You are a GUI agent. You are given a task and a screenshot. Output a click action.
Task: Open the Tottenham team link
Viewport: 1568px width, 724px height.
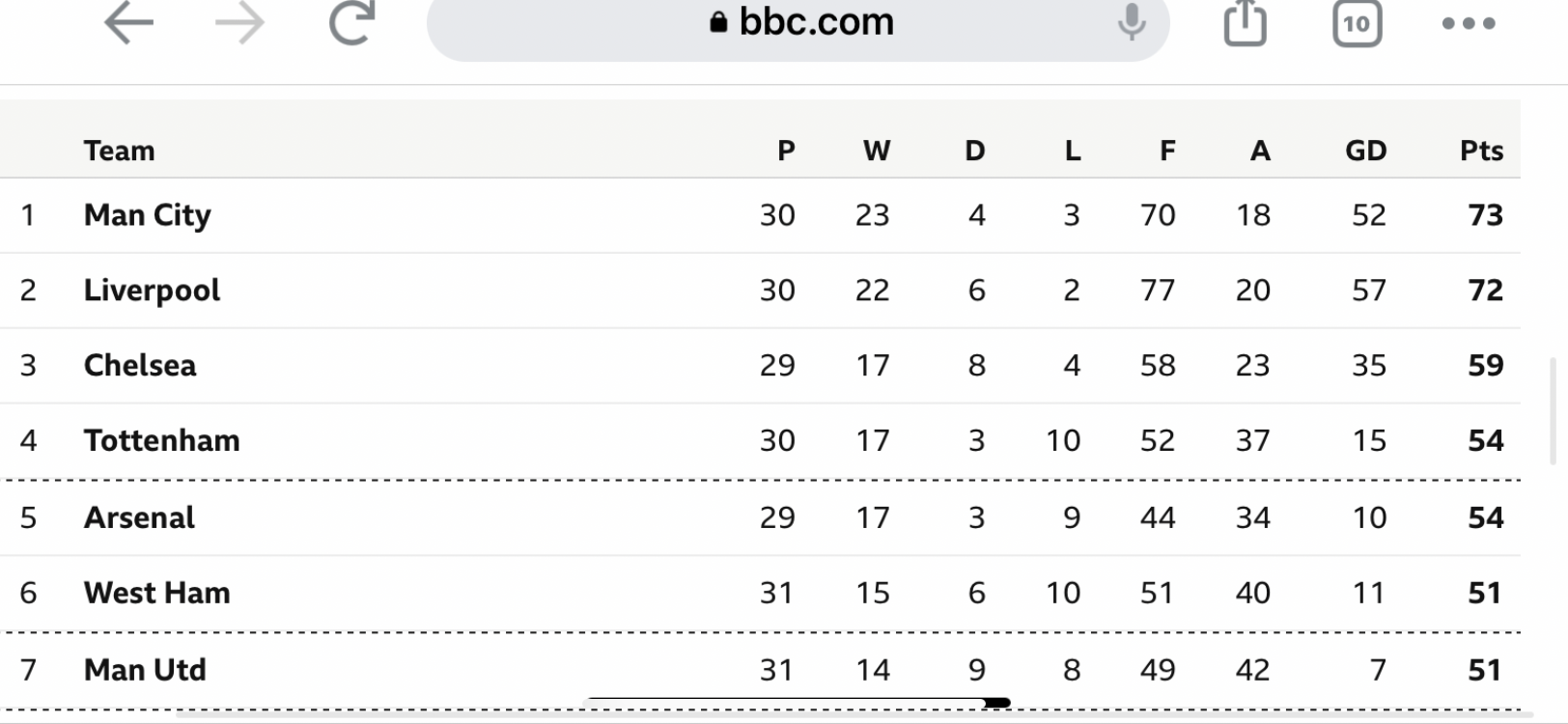(x=161, y=441)
